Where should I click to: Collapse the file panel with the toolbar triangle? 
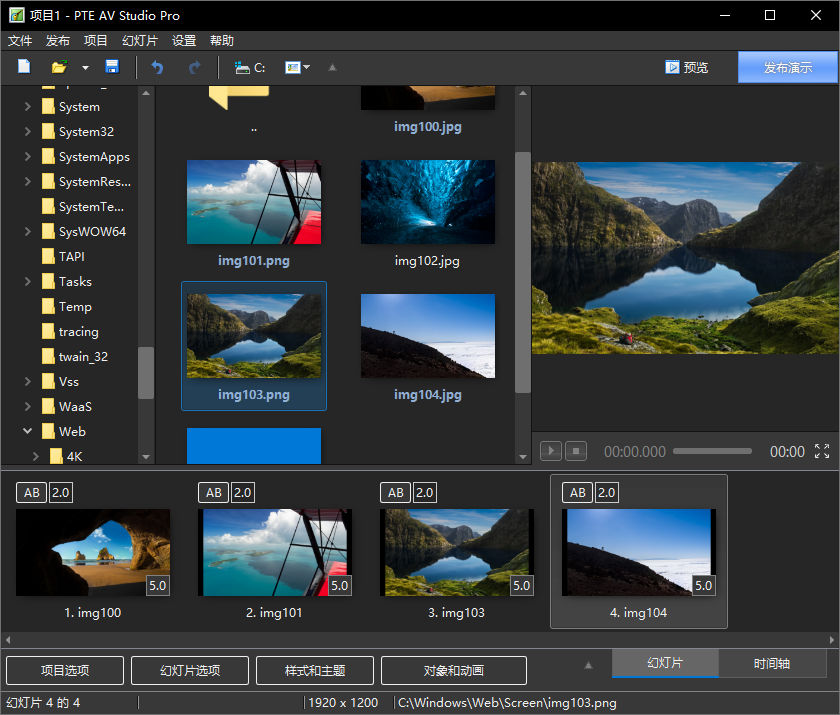tap(332, 67)
